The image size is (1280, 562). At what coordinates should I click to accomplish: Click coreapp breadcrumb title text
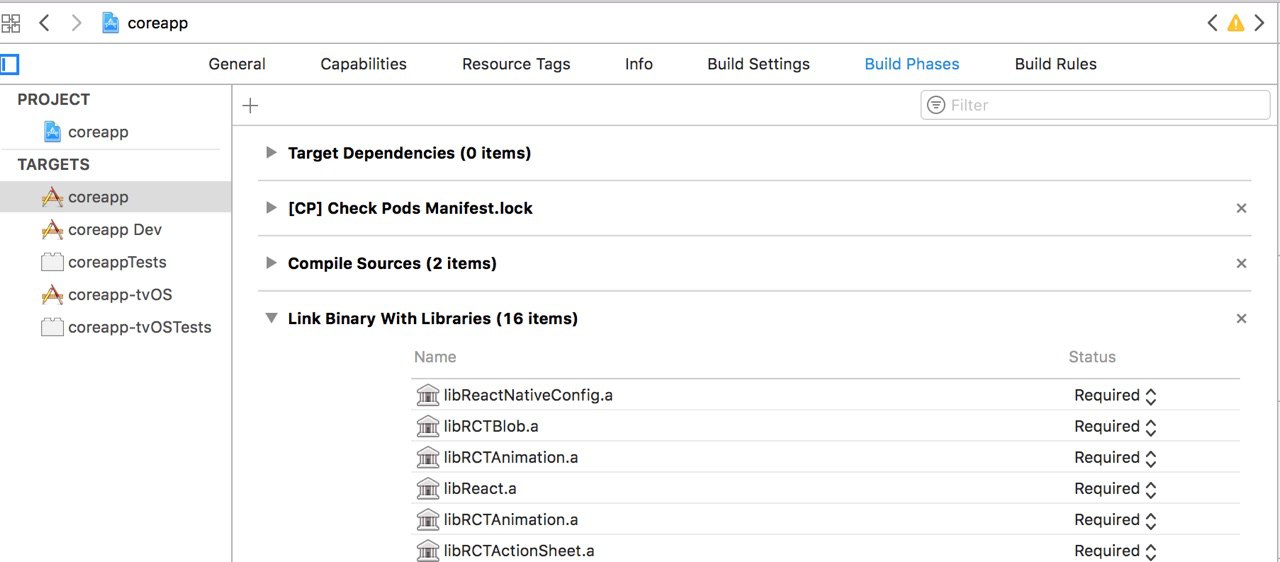[x=158, y=23]
